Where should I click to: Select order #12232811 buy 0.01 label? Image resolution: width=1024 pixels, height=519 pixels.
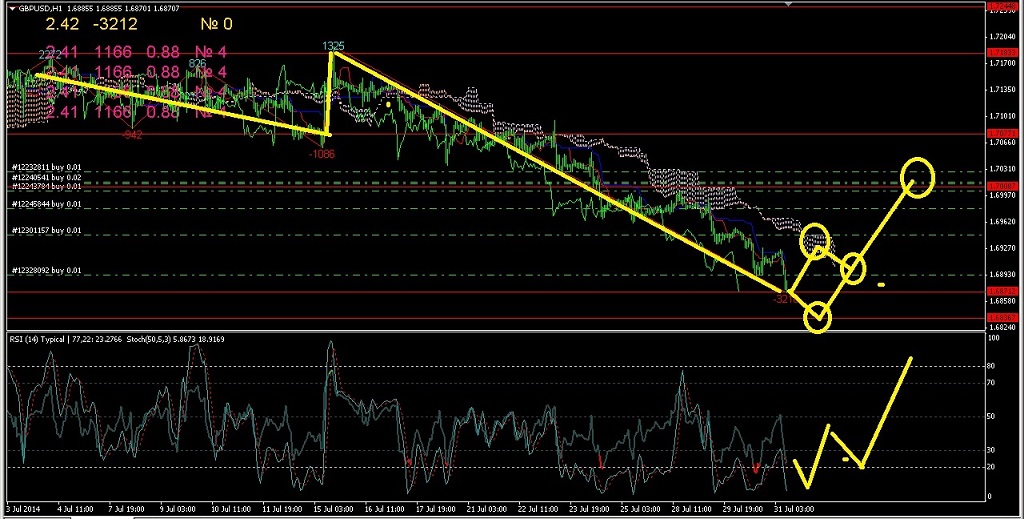point(47,167)
